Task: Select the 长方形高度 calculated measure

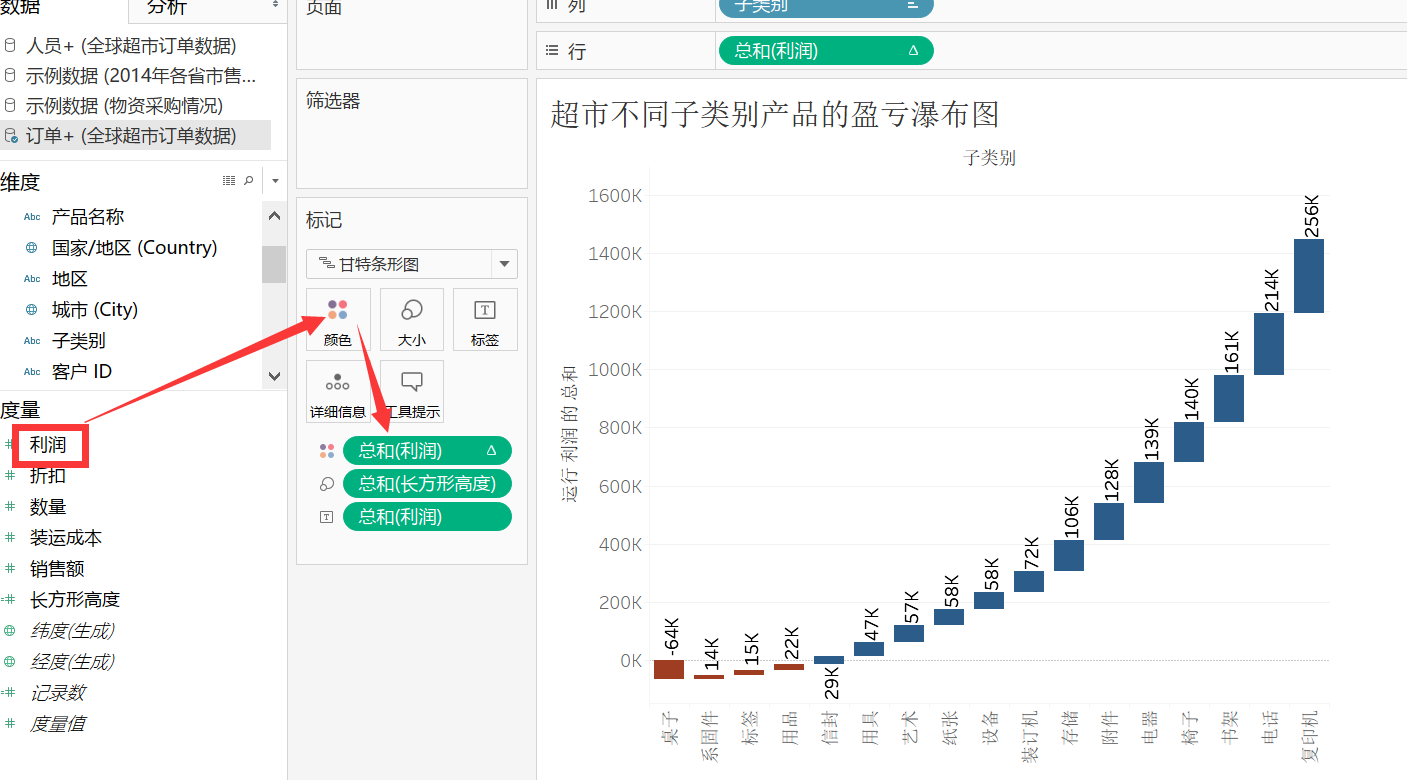Action: [x=75, y=600]
